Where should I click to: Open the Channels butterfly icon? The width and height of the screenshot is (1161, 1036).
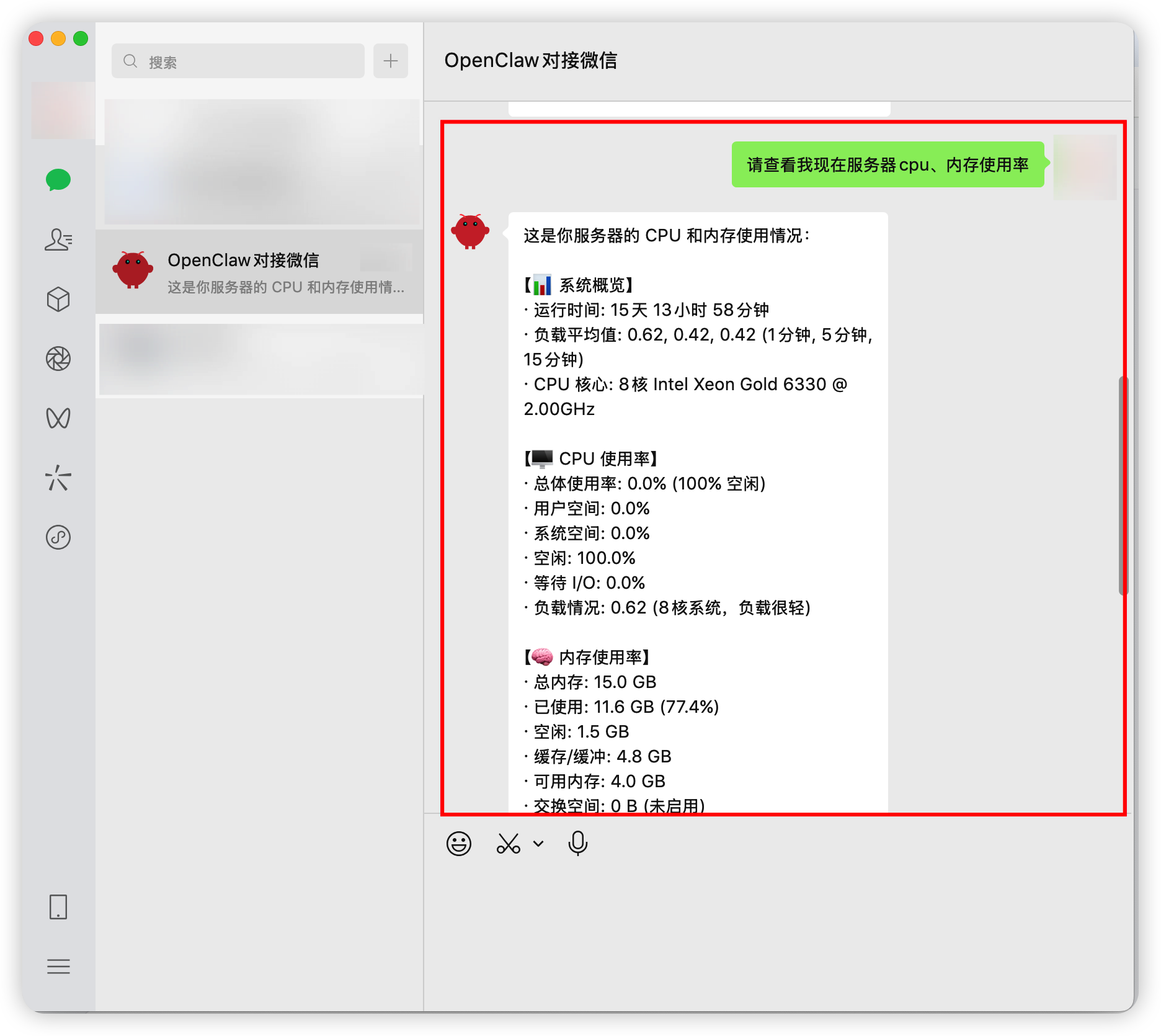(x=58, y=418)
